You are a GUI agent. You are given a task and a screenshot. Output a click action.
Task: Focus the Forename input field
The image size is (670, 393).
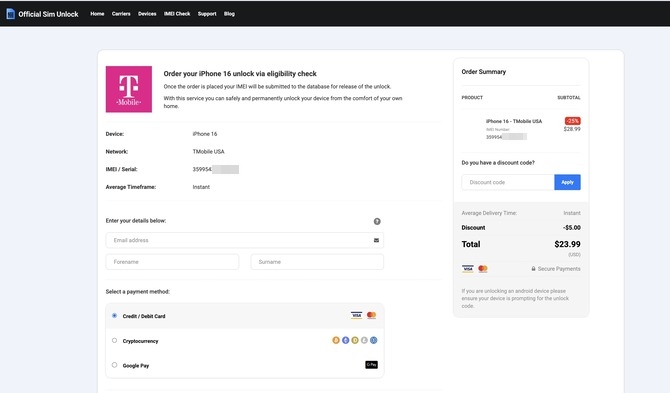pyautogui.click(x=172, y=261)
